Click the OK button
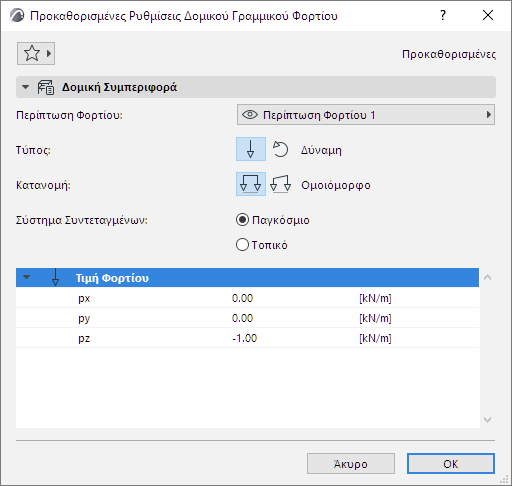The height and width of the screenshot is (486, 512). tap(451, 463)
